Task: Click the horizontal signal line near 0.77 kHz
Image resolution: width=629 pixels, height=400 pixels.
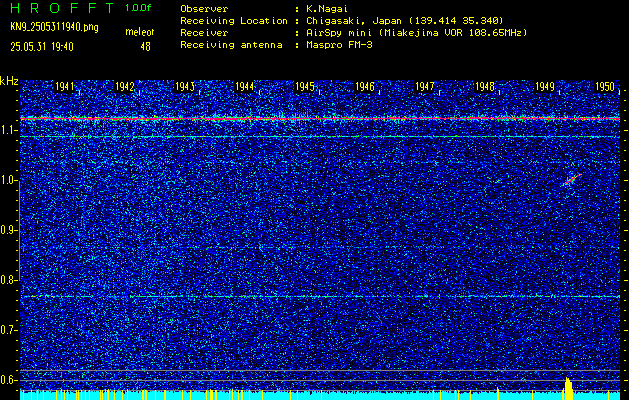Action: [320, 296]
